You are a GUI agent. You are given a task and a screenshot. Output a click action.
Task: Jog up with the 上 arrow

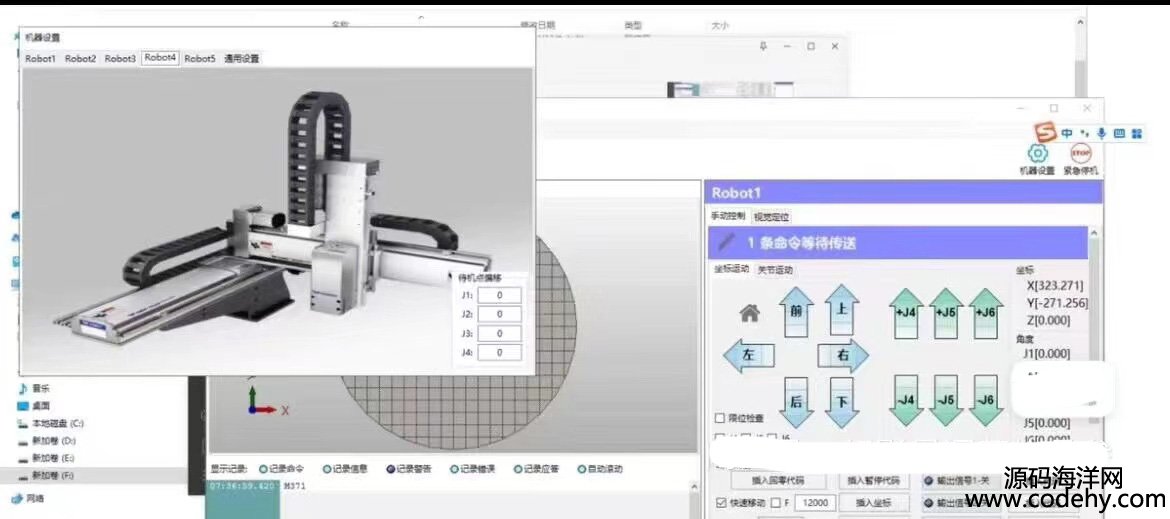(842, 309)
